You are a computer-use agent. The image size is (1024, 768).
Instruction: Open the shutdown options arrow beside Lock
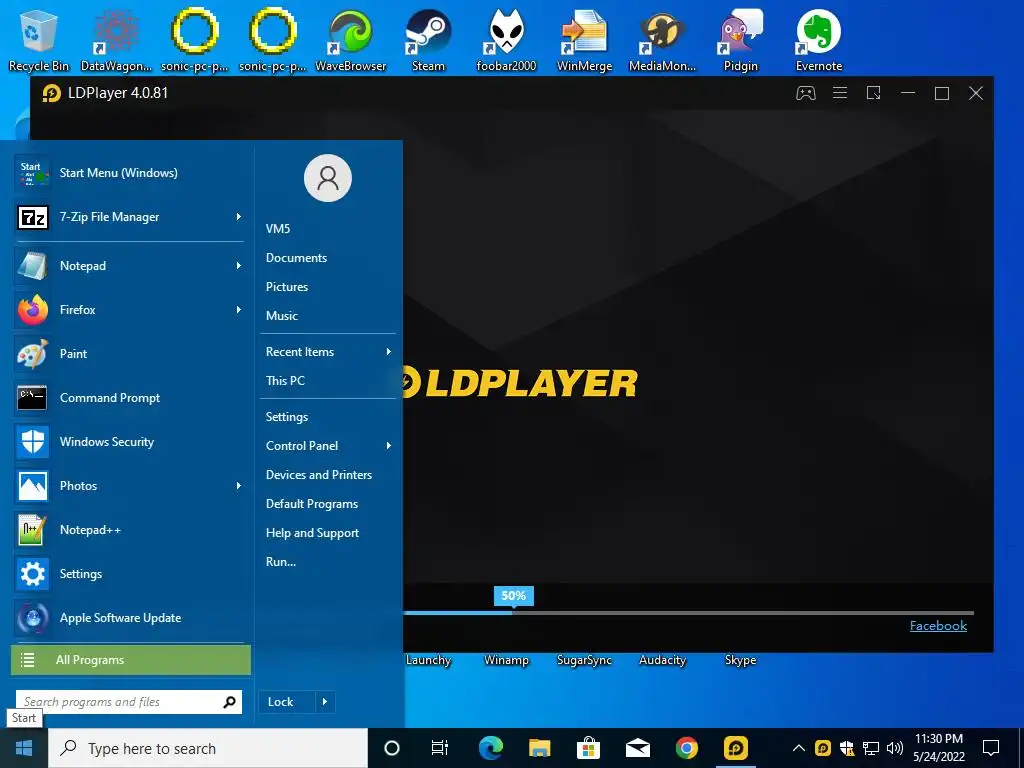(325, 702)
